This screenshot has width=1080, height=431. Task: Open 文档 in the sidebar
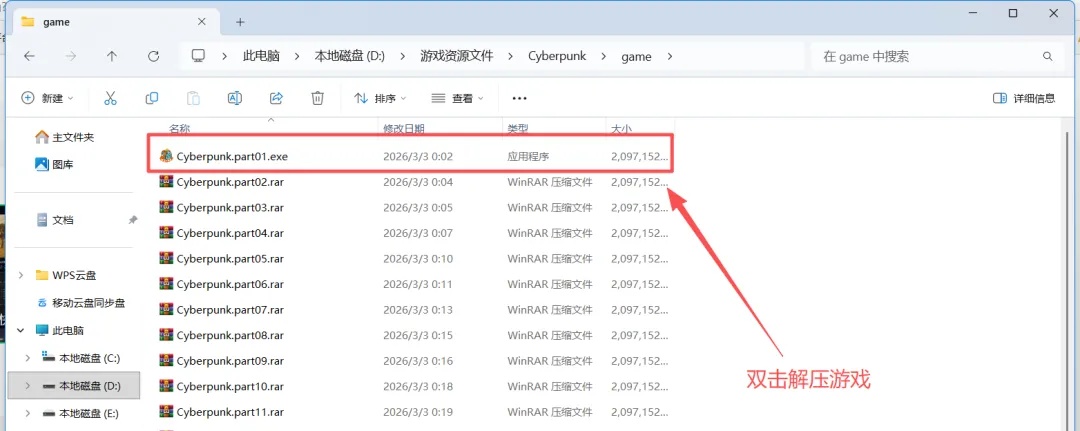point(54,220)
